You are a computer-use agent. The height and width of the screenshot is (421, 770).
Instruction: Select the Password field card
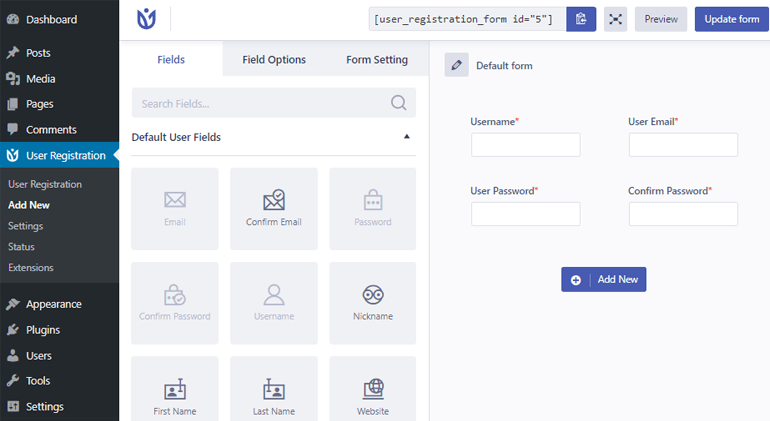[373, 209]
